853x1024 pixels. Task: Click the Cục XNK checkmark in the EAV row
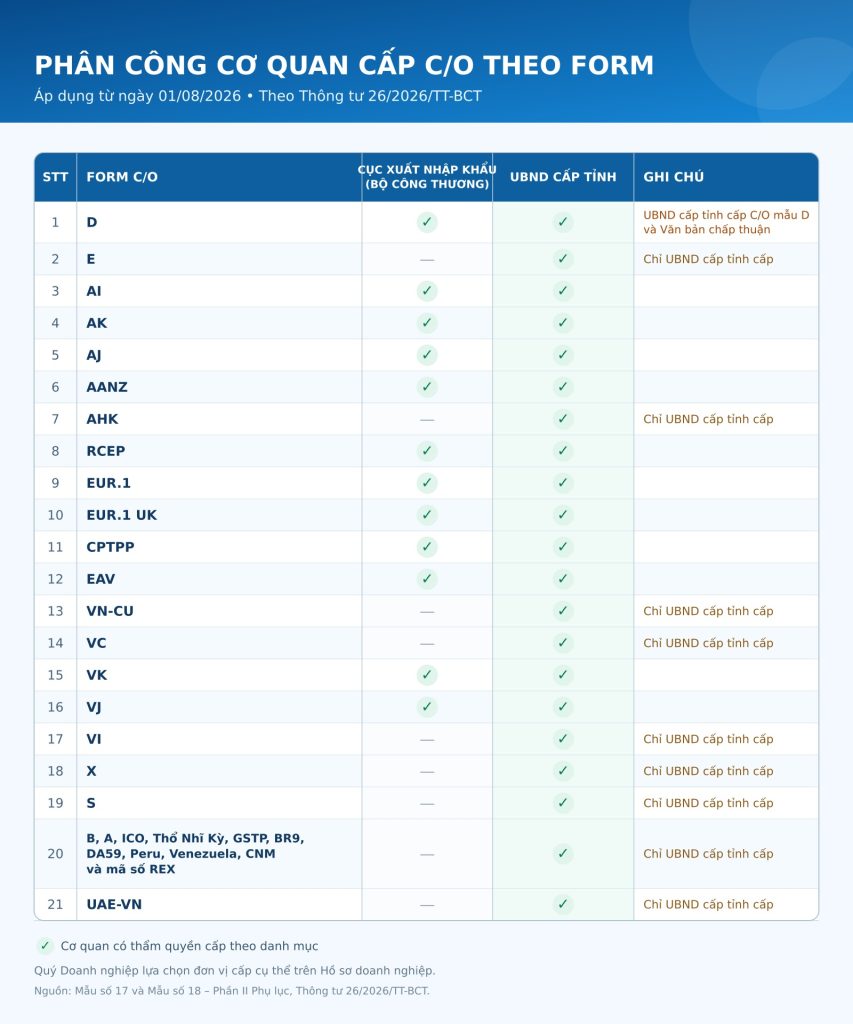(426, 579)
